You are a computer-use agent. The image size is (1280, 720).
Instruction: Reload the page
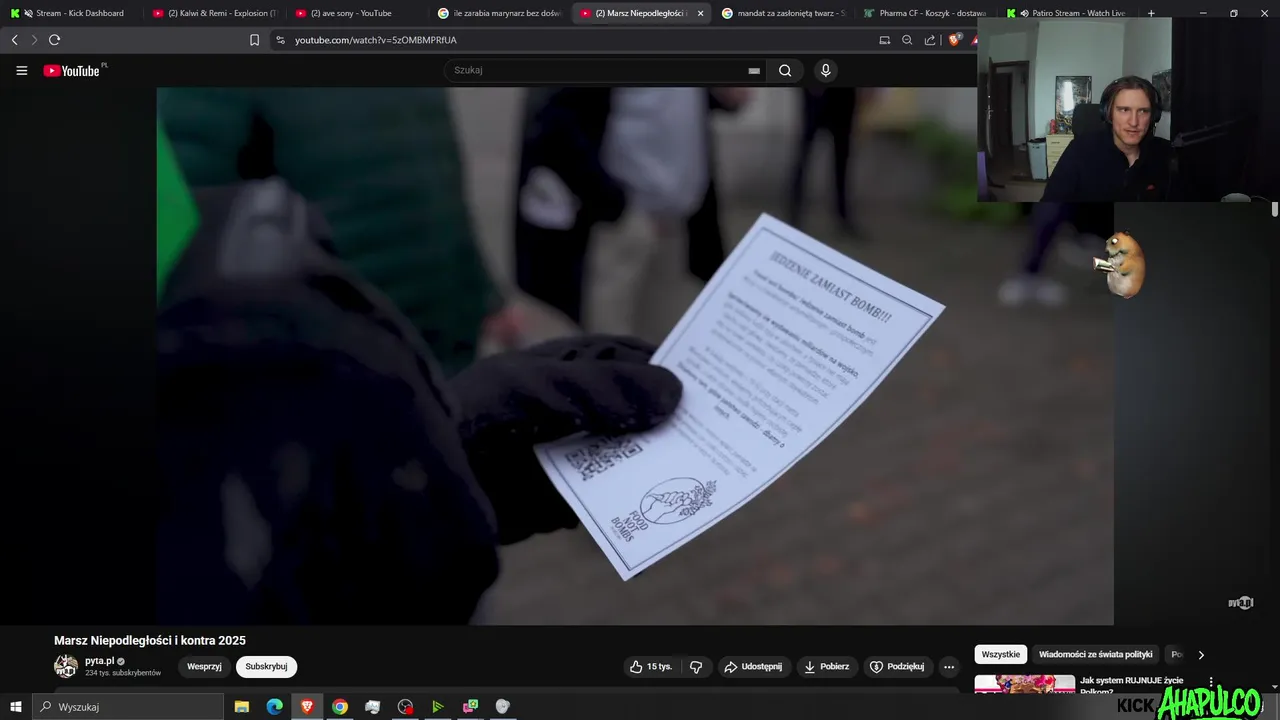point(54,40)
